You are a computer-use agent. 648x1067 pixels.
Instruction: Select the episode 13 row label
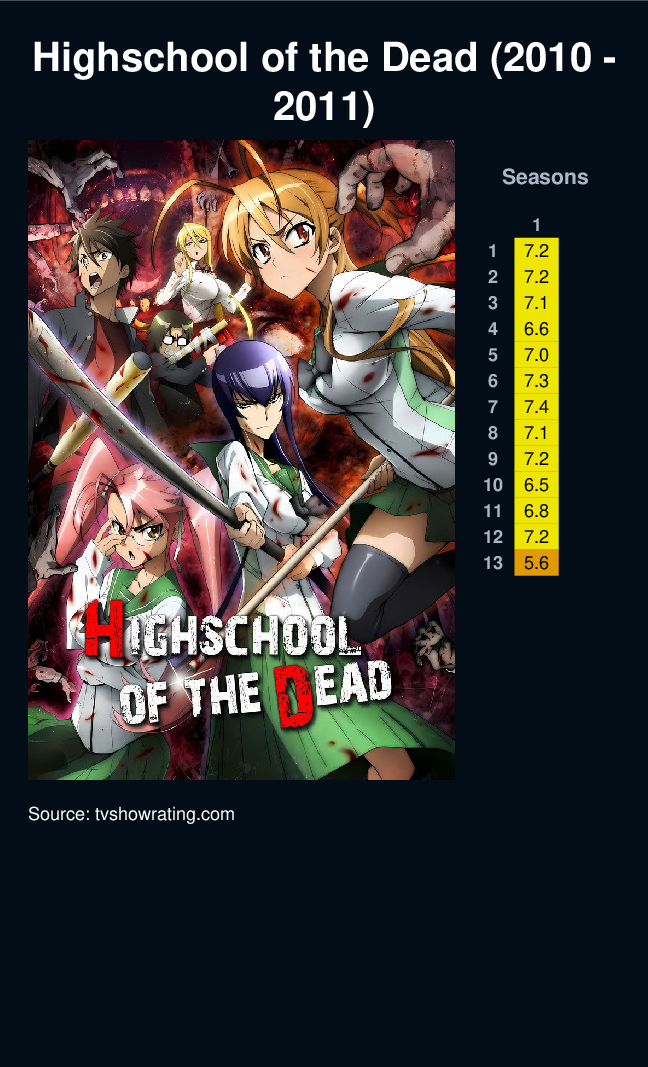click(493, 563)
